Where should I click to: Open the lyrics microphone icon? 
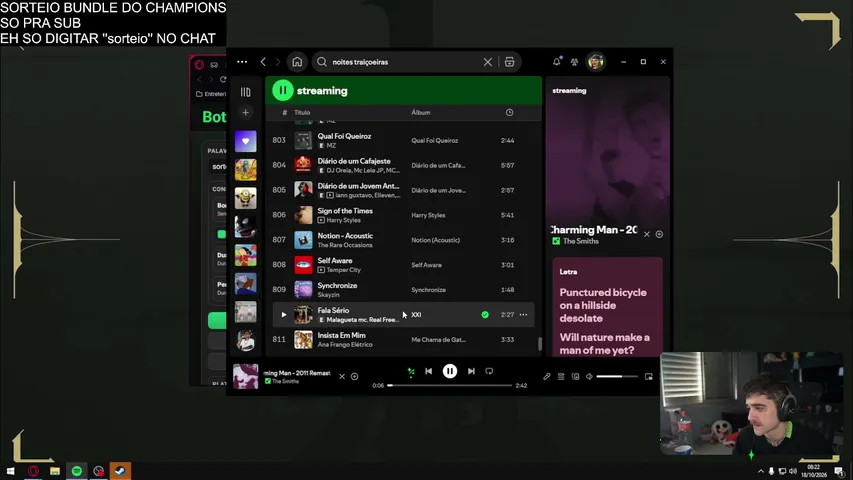tap(547, 376)
